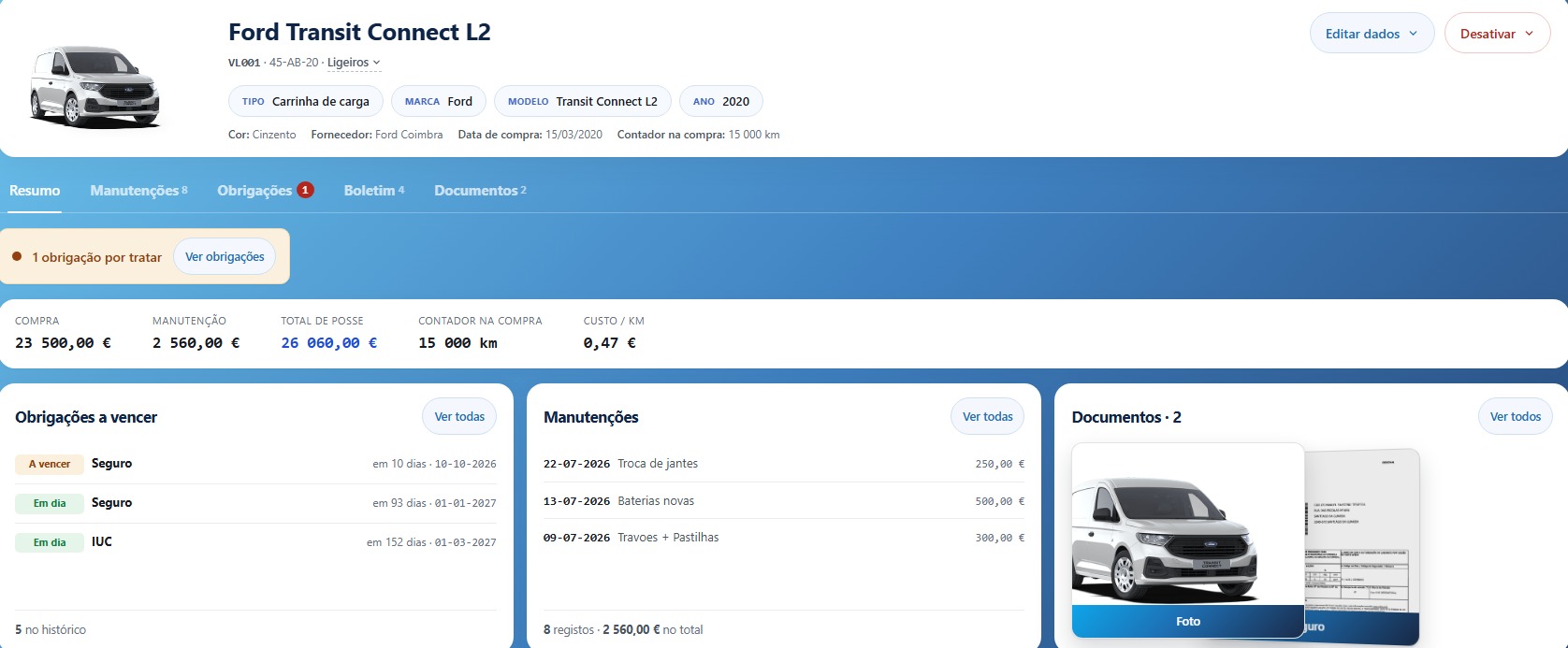
Task: Click the red badge on Obrigações tab
Action: pos(305,190)
